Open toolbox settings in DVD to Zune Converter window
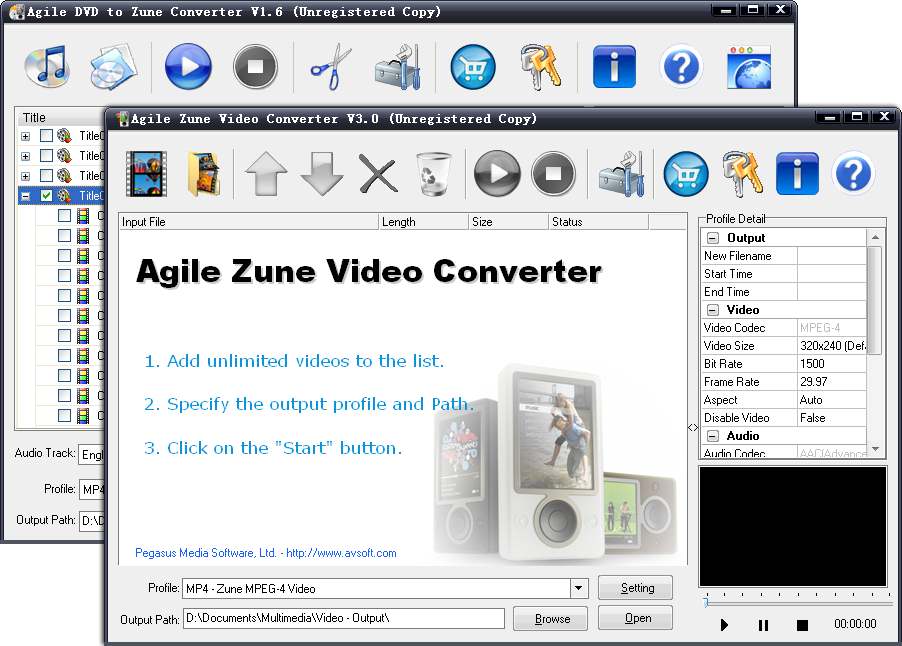The width and height of the screenshot is (902, 646). tap(398, 67)
